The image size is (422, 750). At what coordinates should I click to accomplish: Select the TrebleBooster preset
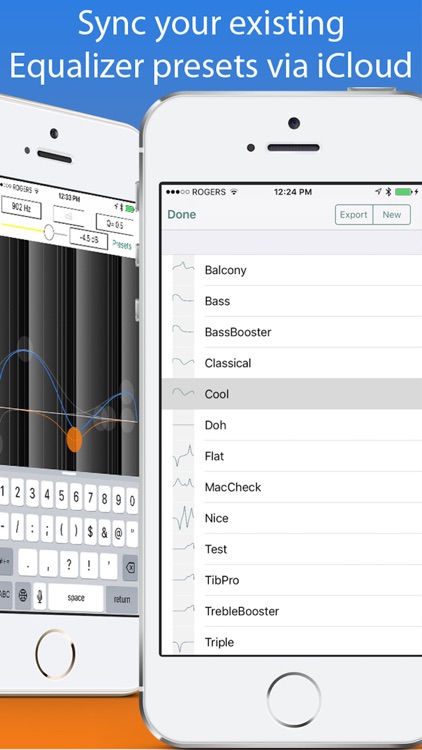(292, 611)
